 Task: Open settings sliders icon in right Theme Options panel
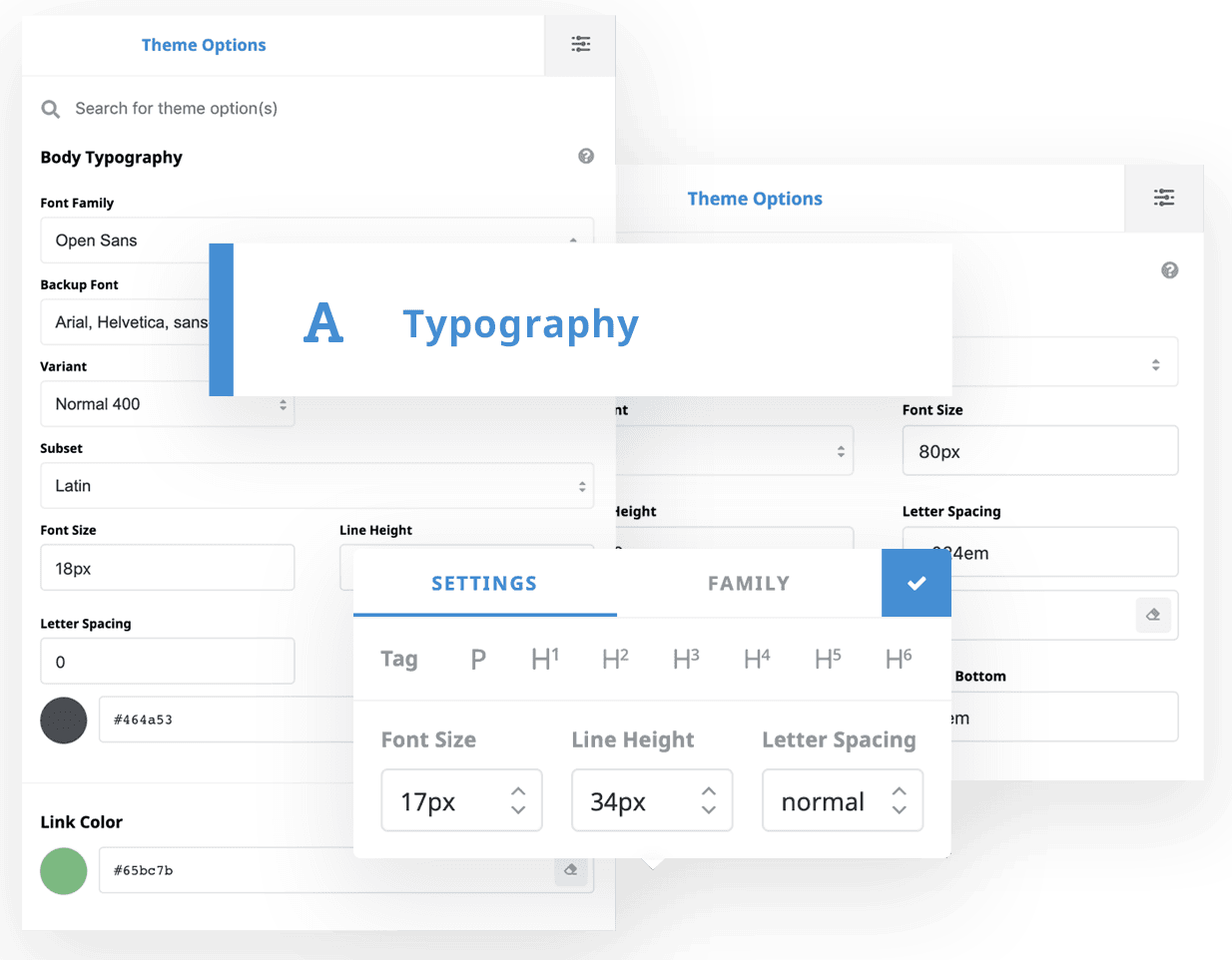click(1164, 198)
